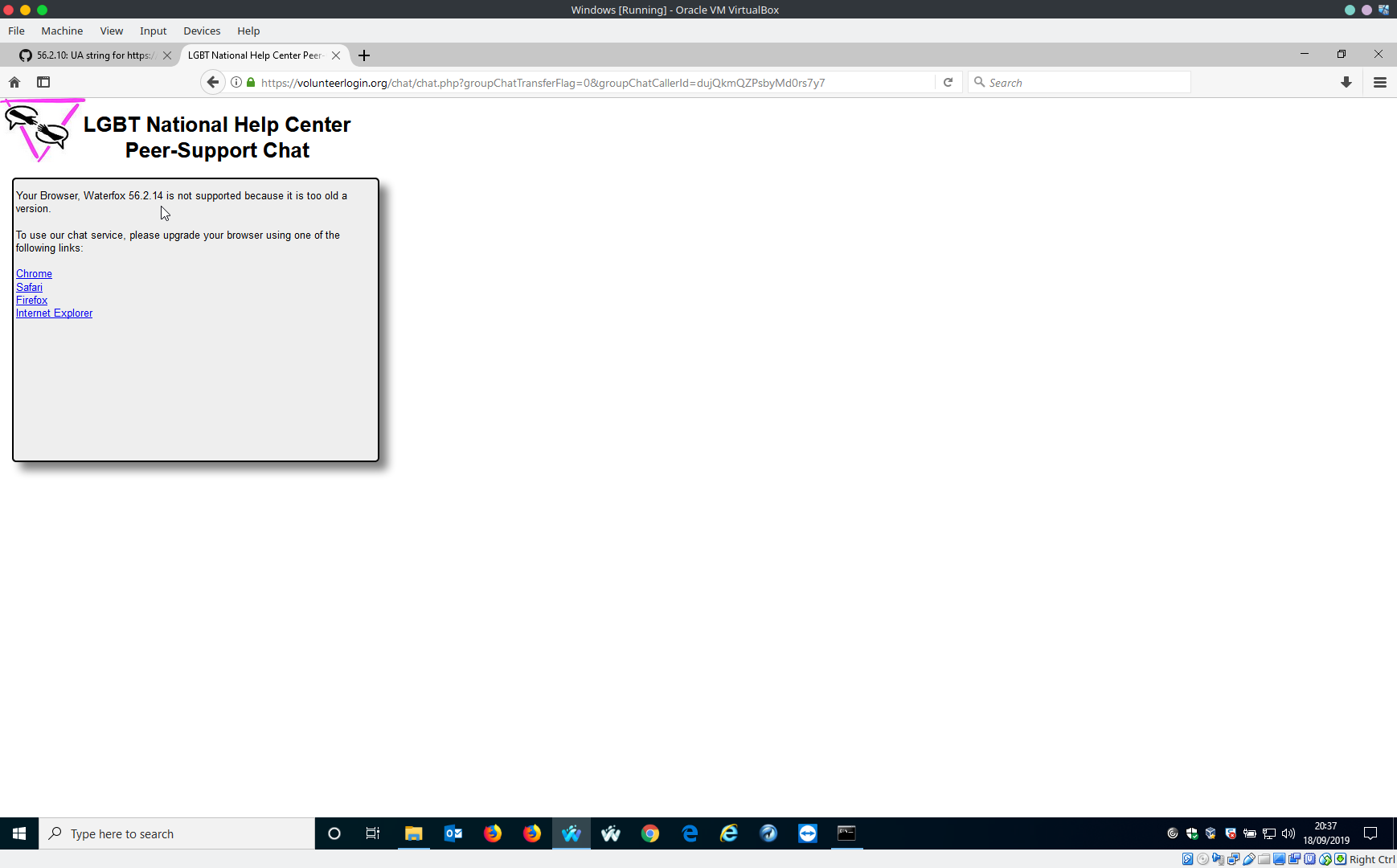The width and height of the screenshot is (1397, 868).
Task: Click the volume icon in the system tray
Action: coord(1287,833)
